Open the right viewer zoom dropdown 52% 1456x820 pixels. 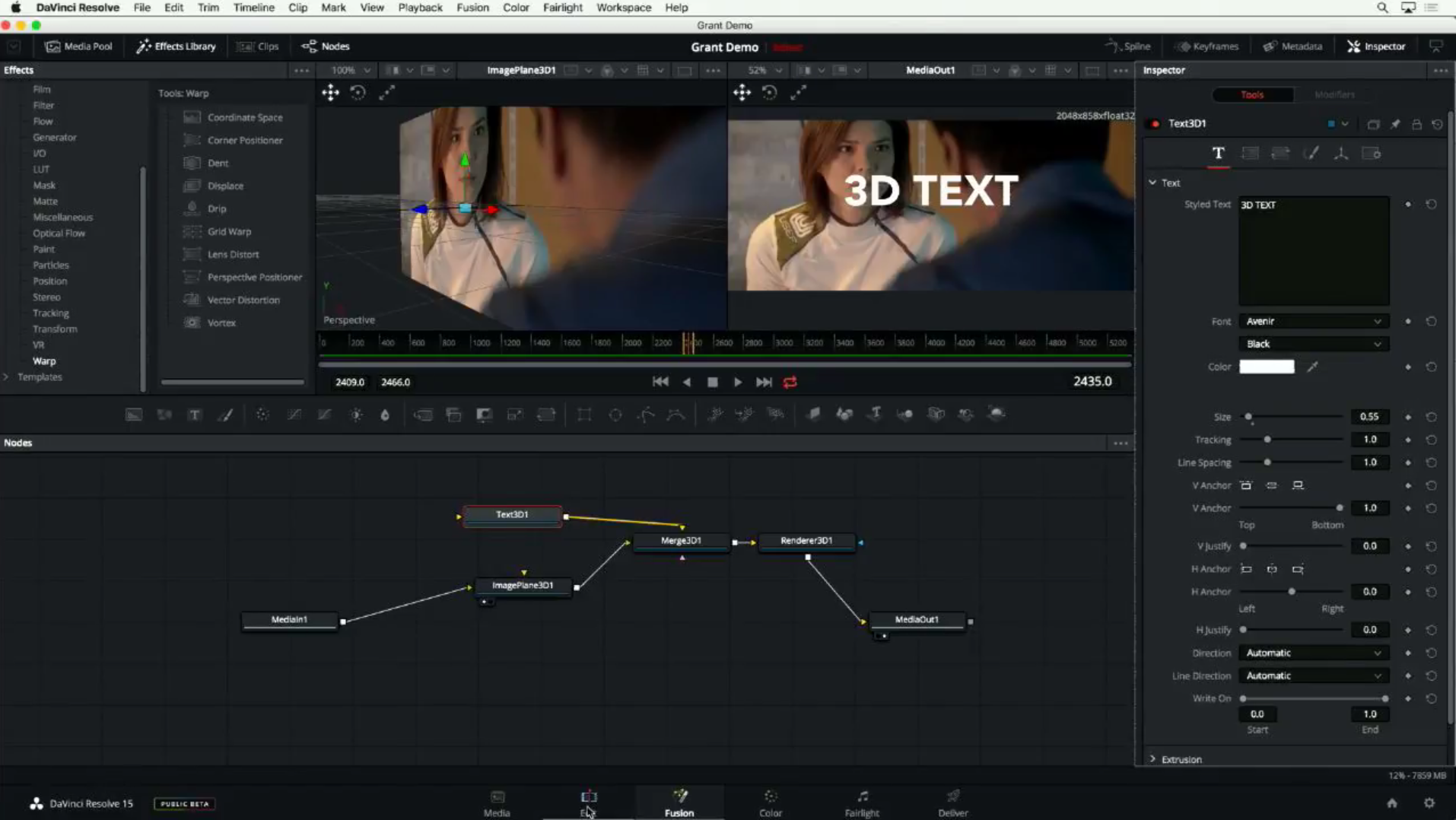[x=765, y=70]
